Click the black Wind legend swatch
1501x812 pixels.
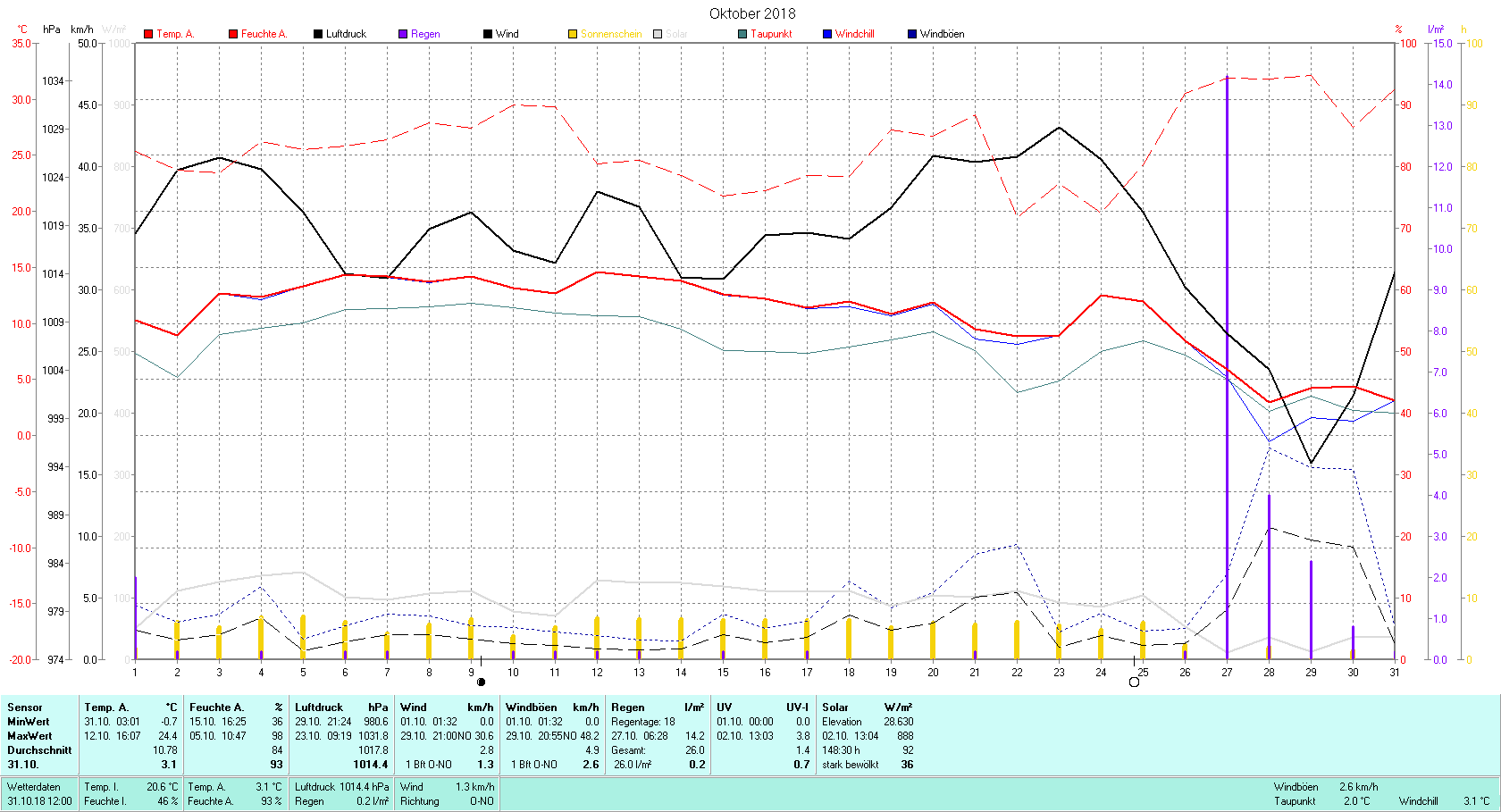click(x=488, y=34)
